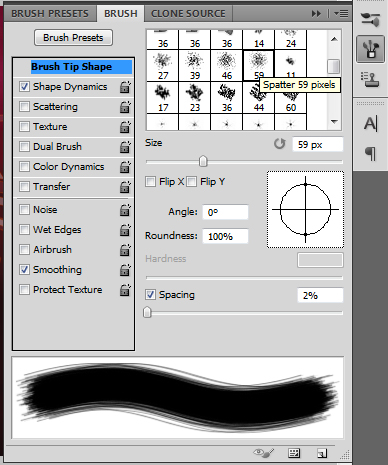Open the Brush Presets panel icon in dock
388x465 pixels.
pos(371,19)
